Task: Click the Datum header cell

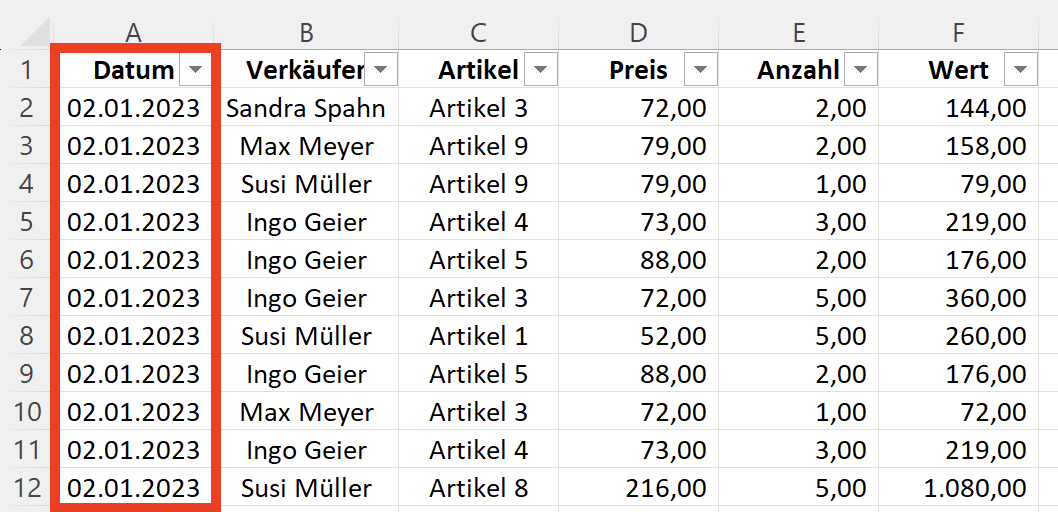Action: (133, 69)
